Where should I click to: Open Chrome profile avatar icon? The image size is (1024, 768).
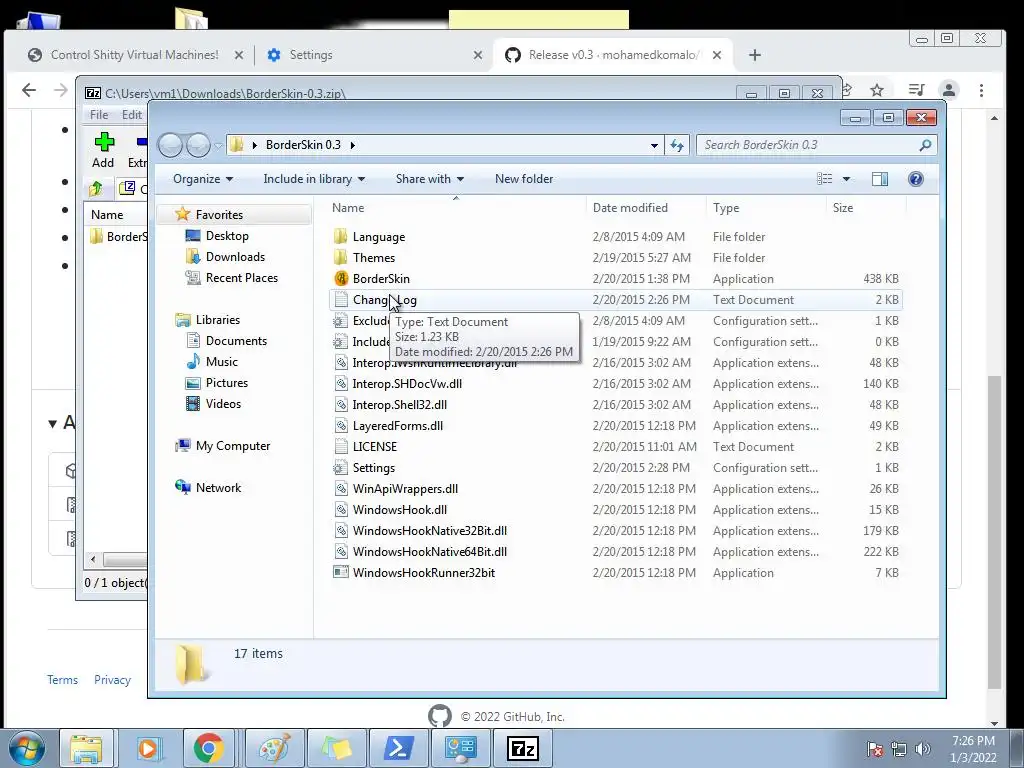pos(949,90)
